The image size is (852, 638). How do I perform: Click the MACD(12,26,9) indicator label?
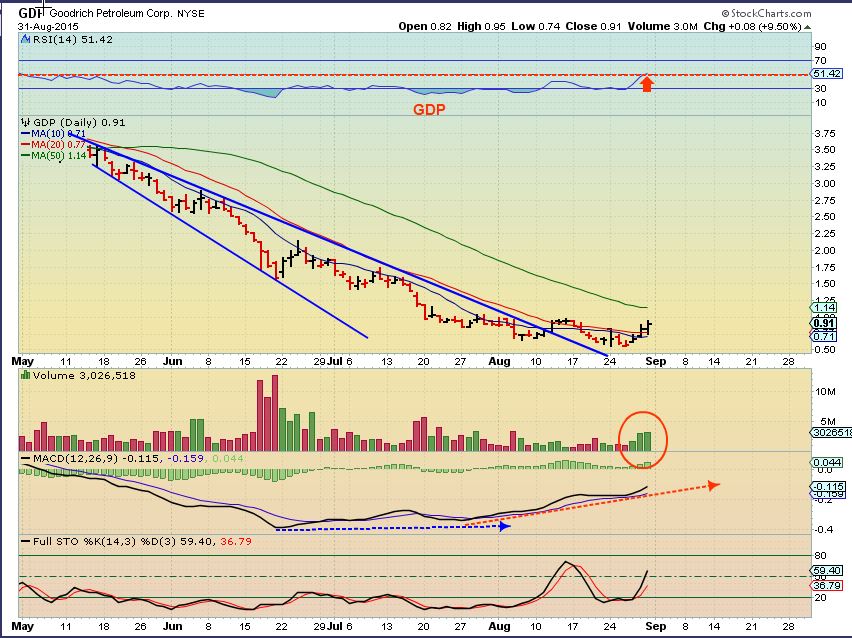coord(63,457)
